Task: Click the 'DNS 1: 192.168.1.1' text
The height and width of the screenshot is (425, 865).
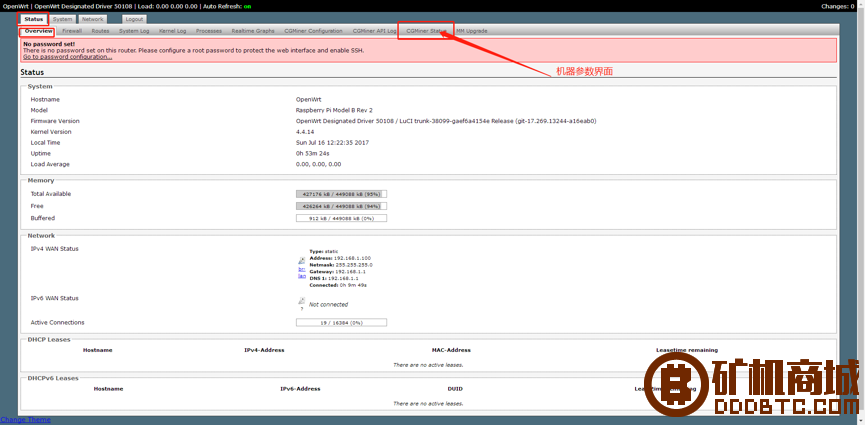Action: click(334, 279)
